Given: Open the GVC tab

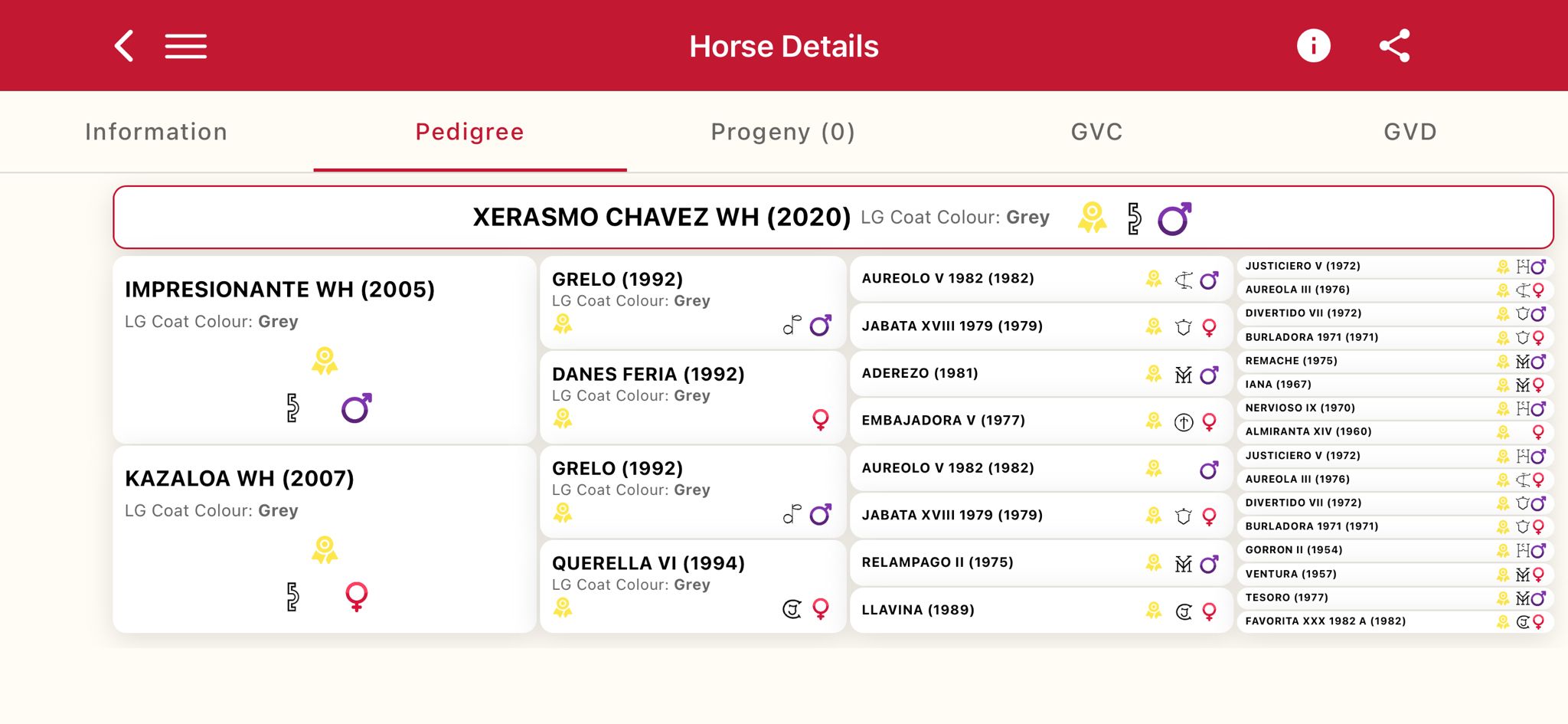Looking at the screenshot, I should coord(1096,132).
